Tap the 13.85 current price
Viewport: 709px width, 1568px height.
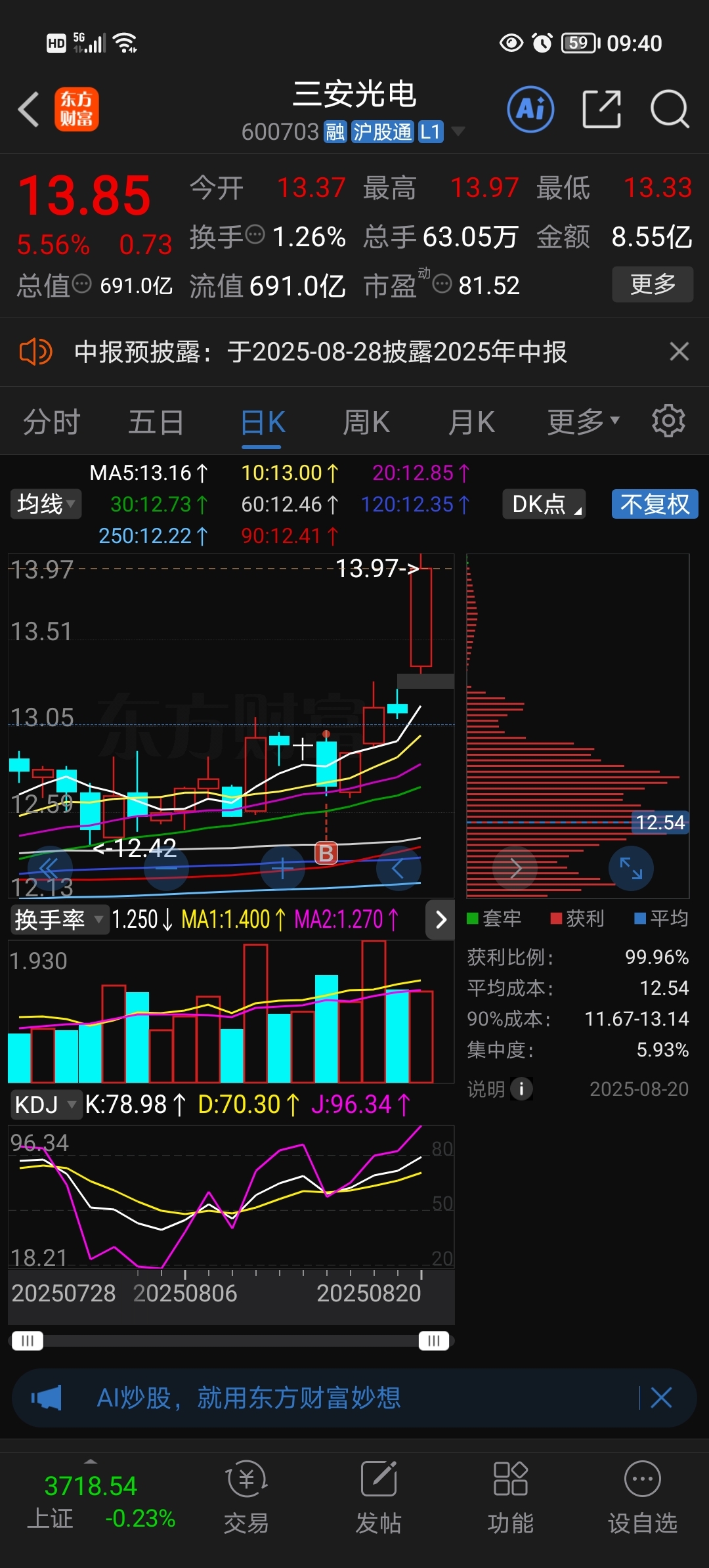point(85,196)
